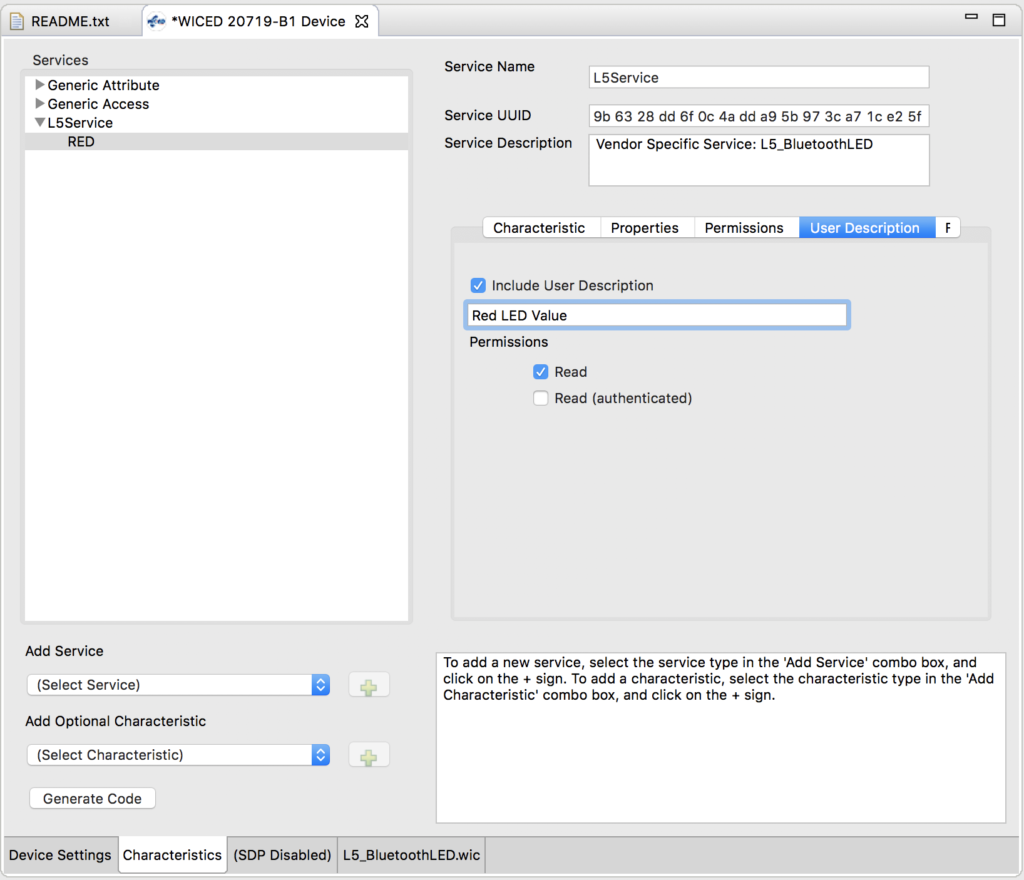
Task: Select the User Description tab
Action: pyautogui.click(x=865, y=228)
